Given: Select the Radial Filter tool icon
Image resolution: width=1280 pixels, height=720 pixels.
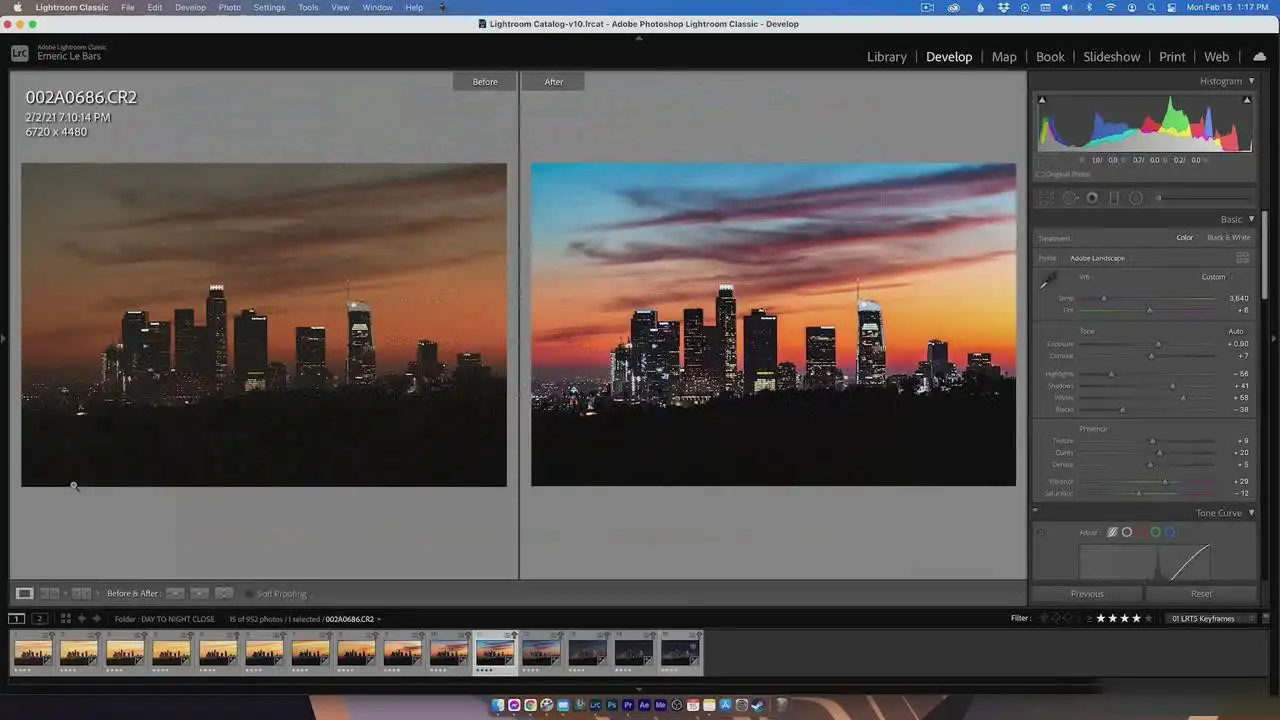Looking at the screenshot, I should point(1136,198).
